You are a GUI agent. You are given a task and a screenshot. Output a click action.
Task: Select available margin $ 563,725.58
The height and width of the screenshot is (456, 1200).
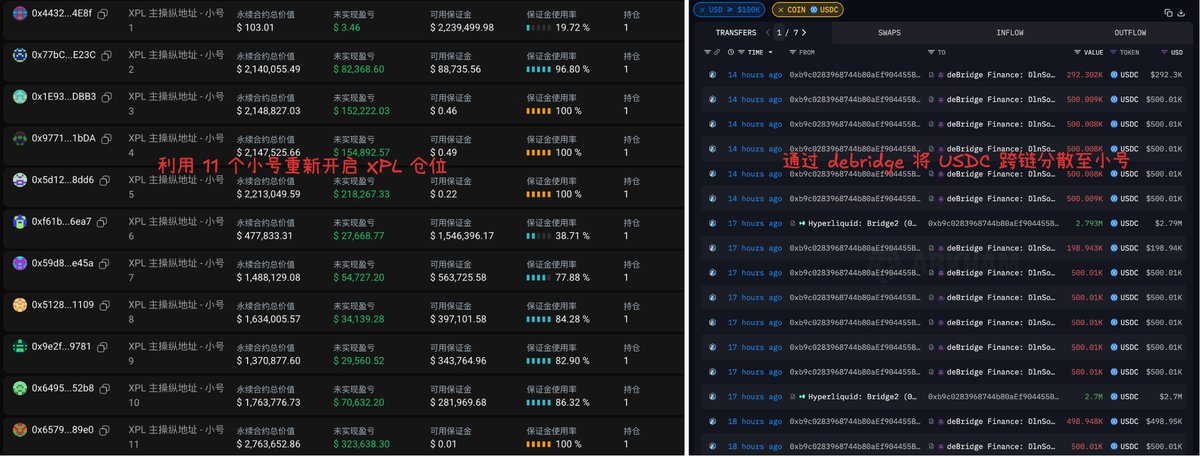click(x=458, y=278)
